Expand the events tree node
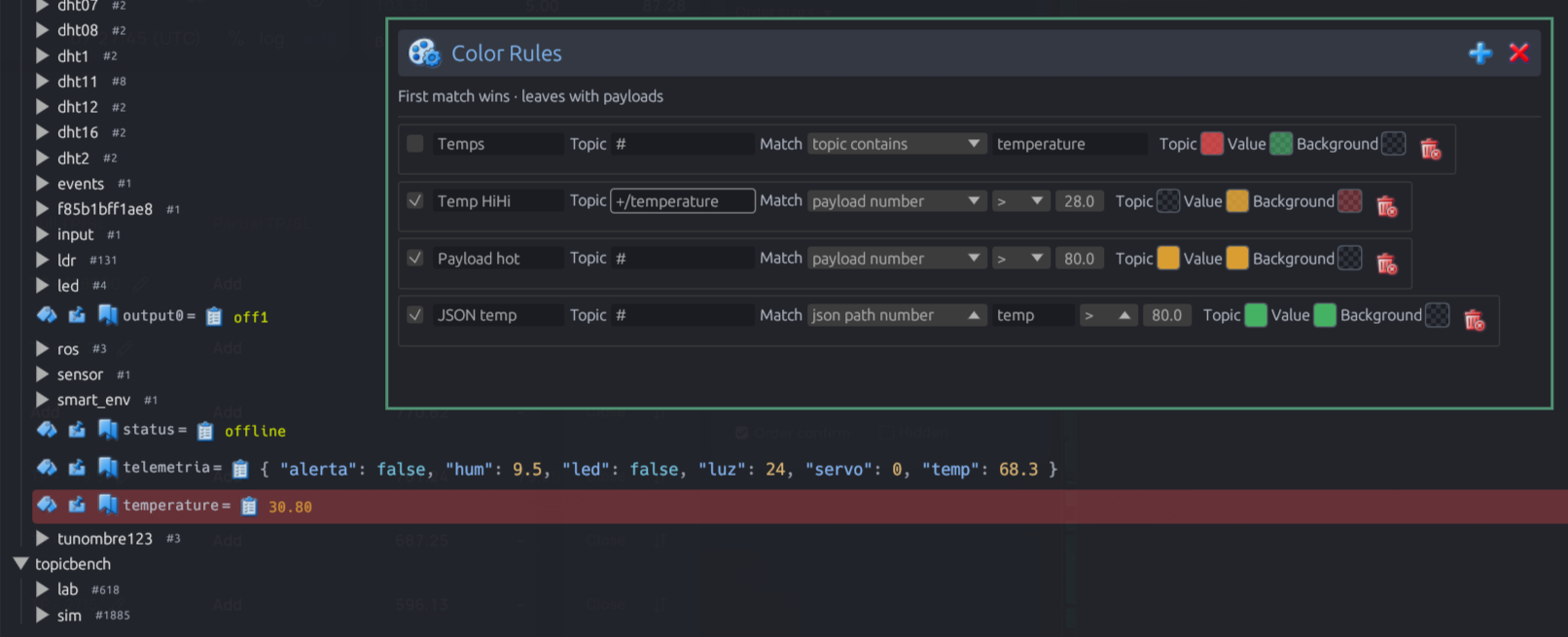The width and height of the screenshot is (1568, 637). (42, 183)
